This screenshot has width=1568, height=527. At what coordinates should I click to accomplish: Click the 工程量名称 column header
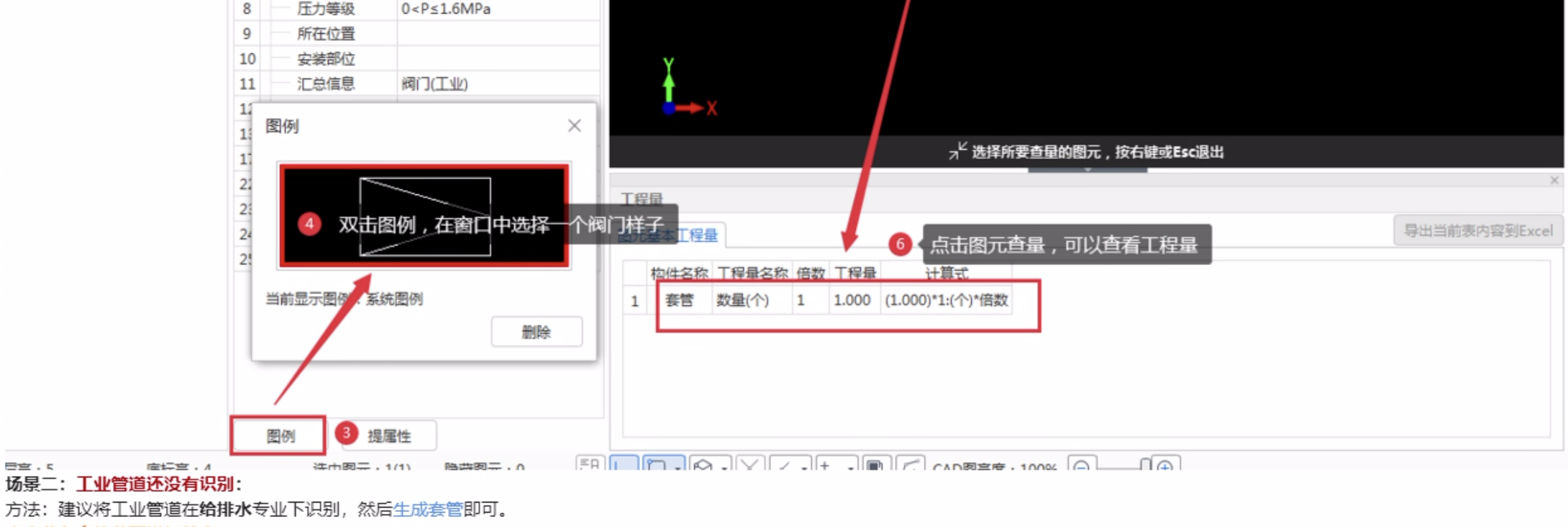(752, 273)
